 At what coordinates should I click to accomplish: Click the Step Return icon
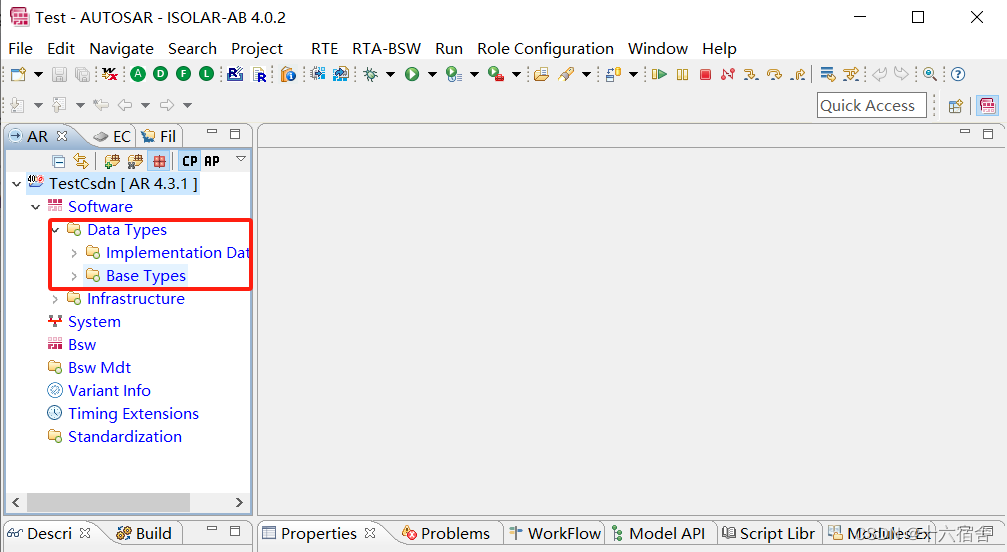click(798, 74)
